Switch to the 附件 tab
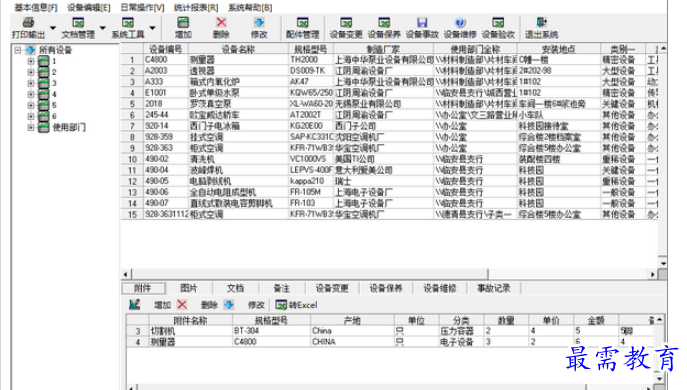The image size is (687, 390). pos(143,288)
